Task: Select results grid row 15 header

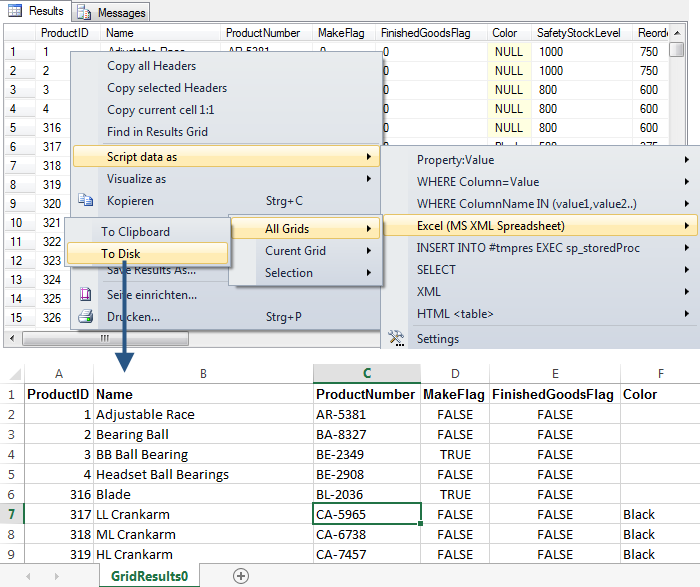Action: point(20,318)
